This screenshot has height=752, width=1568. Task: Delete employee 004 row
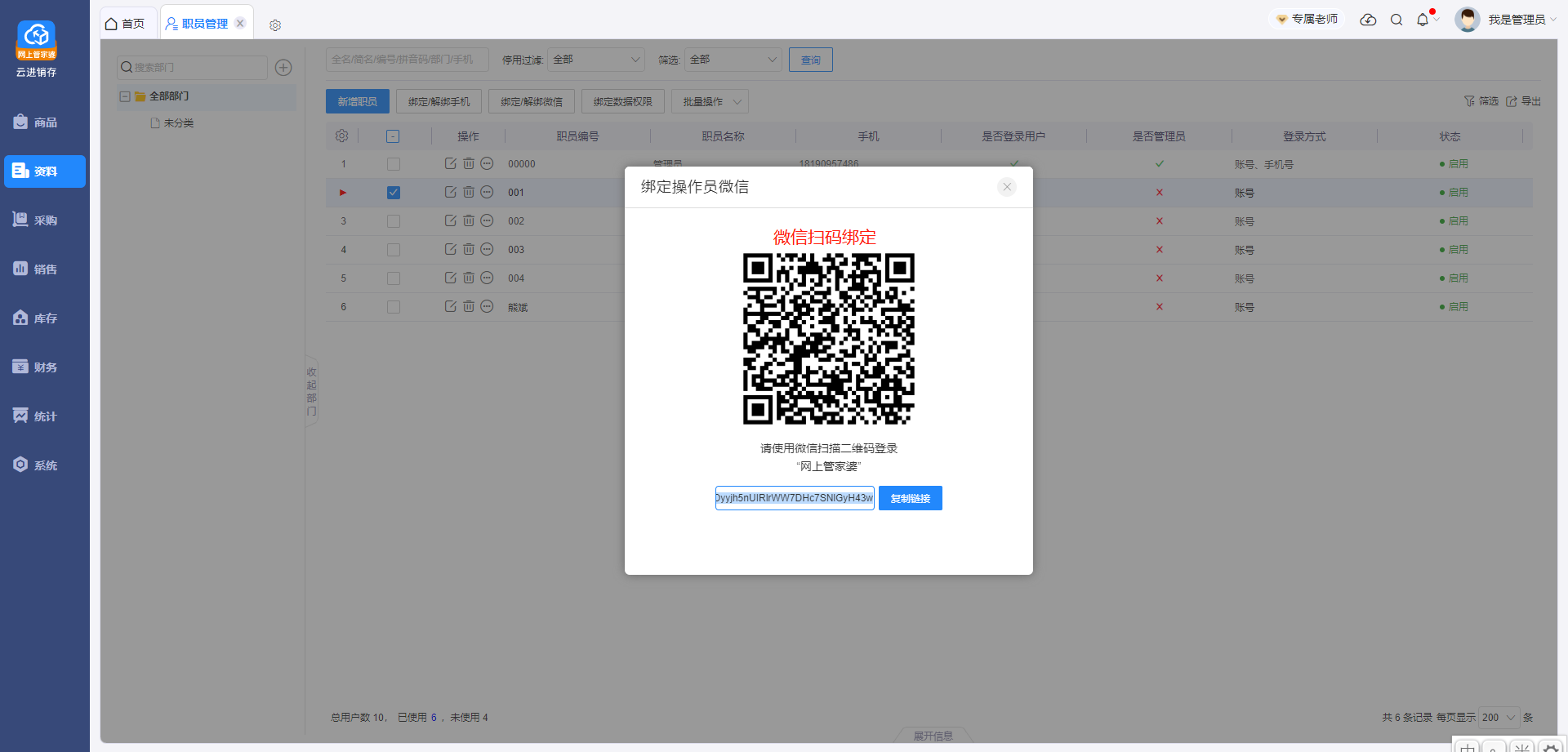coord(469,278)
